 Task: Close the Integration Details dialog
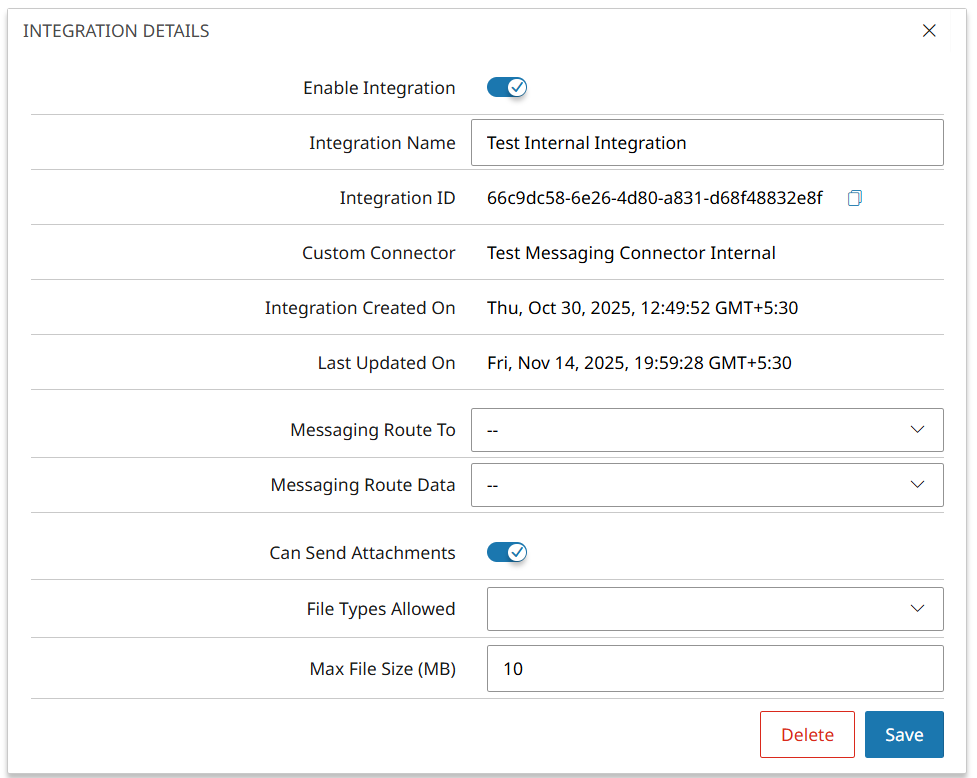(x=928, y=31)
